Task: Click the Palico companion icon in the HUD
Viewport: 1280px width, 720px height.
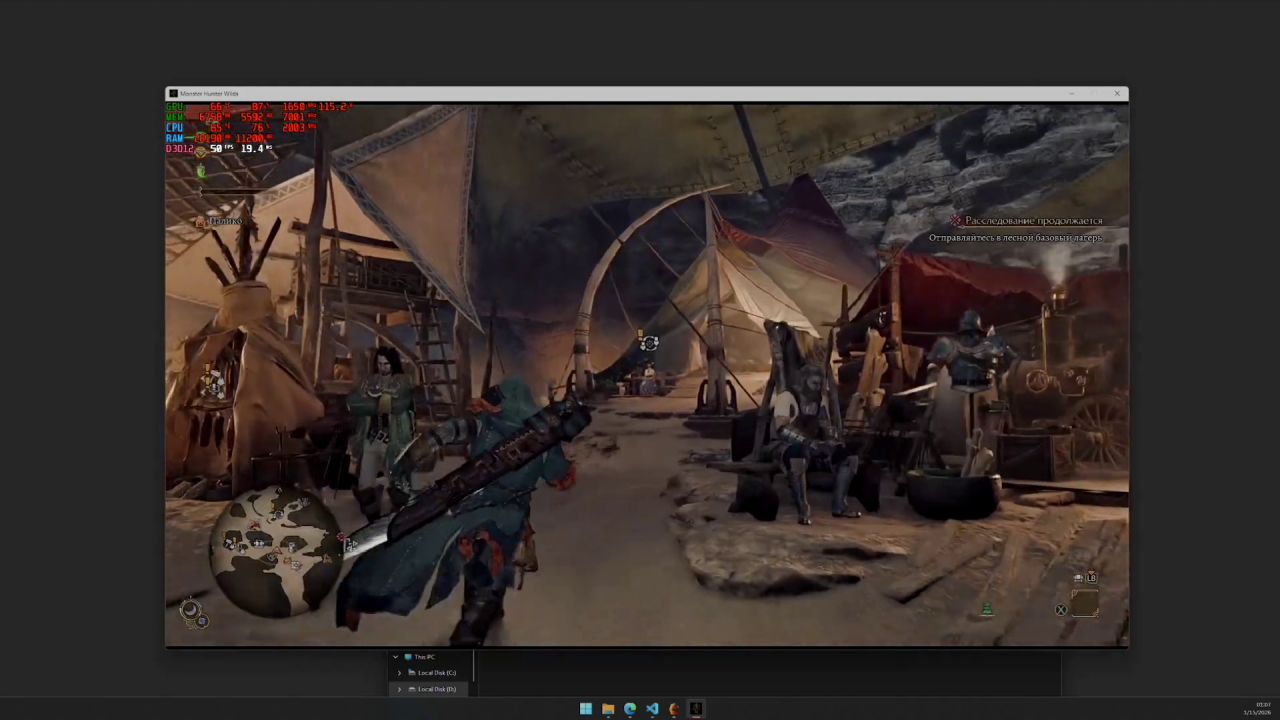Action: (201, 221)
